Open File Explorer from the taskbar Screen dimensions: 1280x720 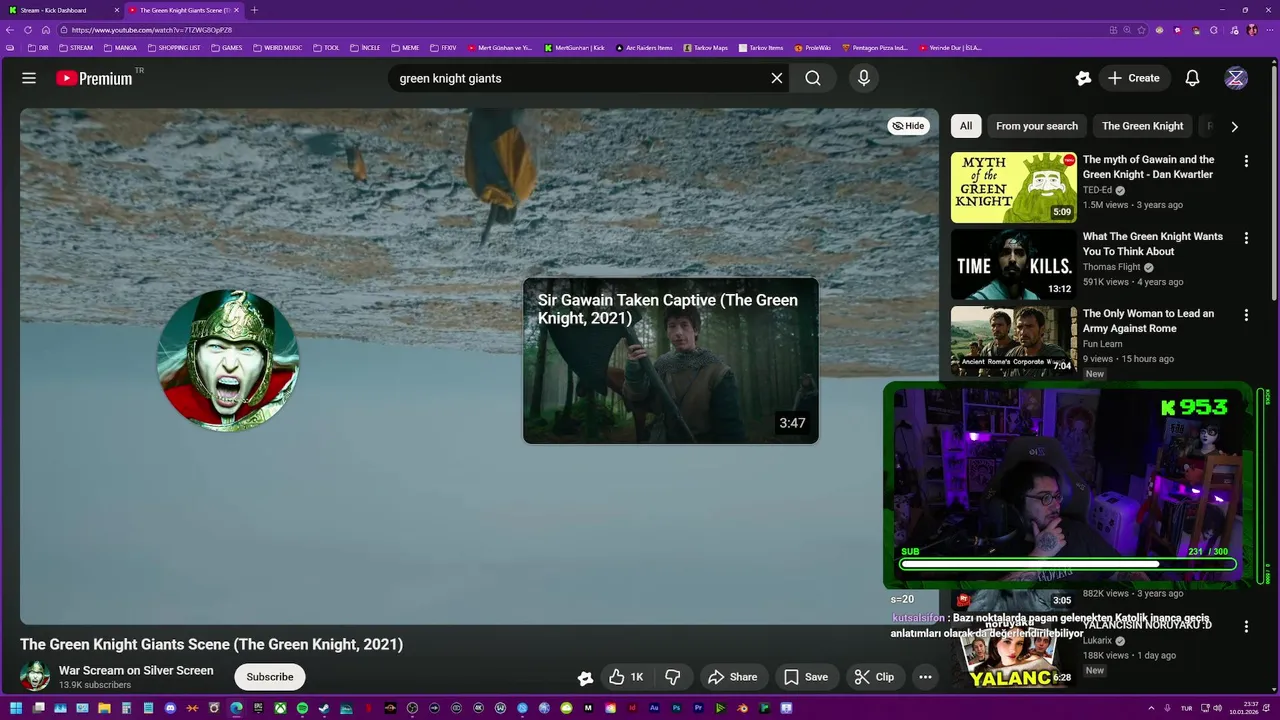click(x=104, y=708)
